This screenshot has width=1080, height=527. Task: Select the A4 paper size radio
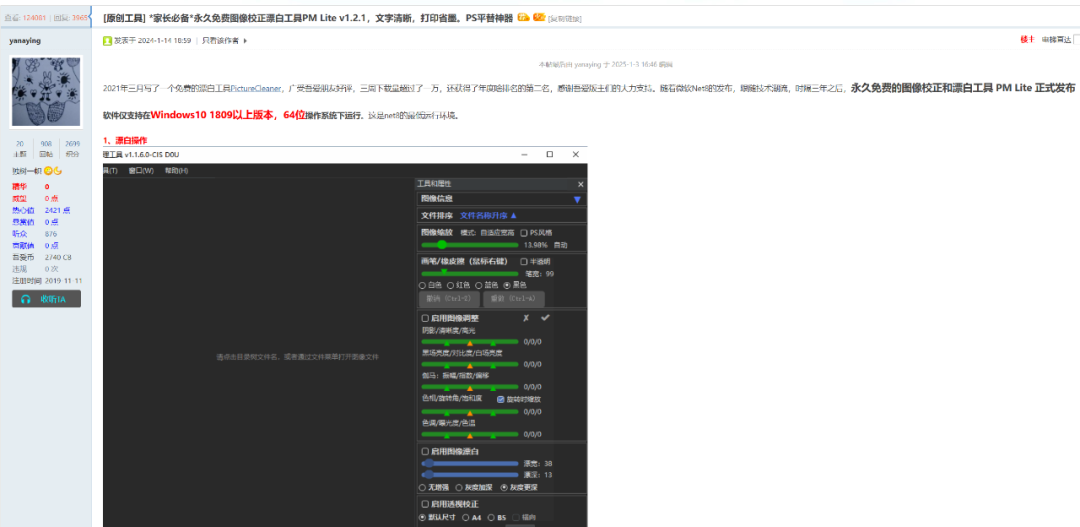pos(466,517)
